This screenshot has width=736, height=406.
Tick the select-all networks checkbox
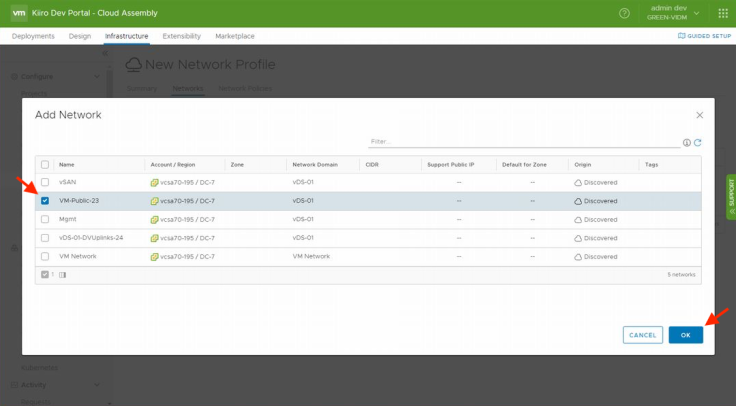[45, 165]
